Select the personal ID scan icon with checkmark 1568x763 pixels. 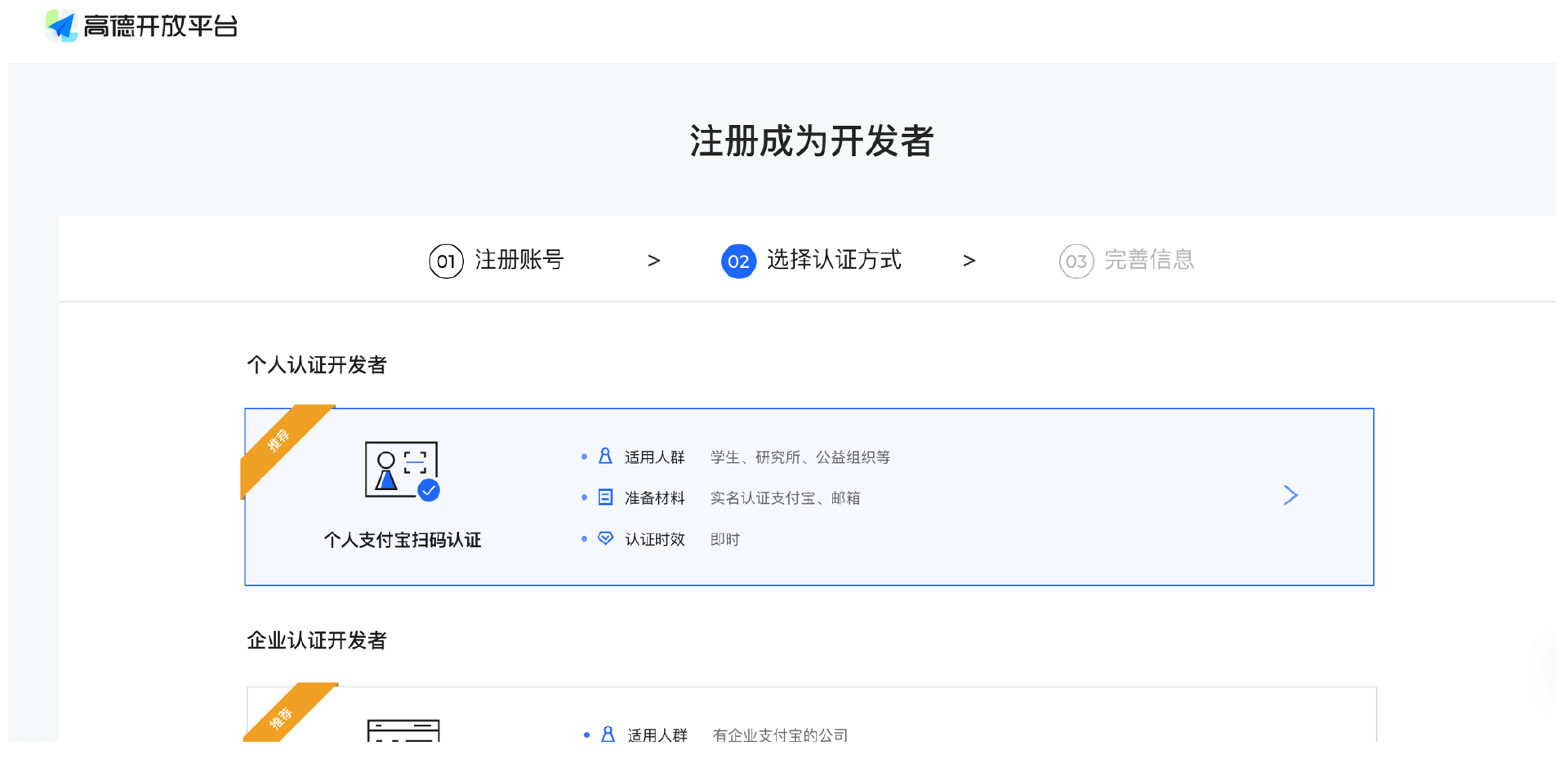402,471
